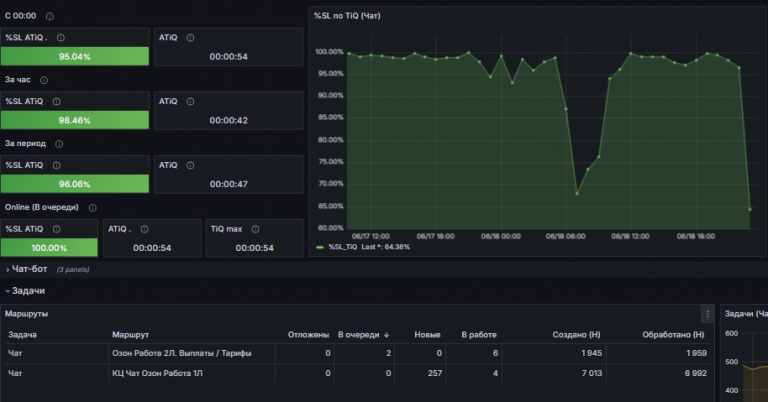Open info icon of ATiQ 00:00:42 panel
The image size is (768, 402).
pos(190,101)
